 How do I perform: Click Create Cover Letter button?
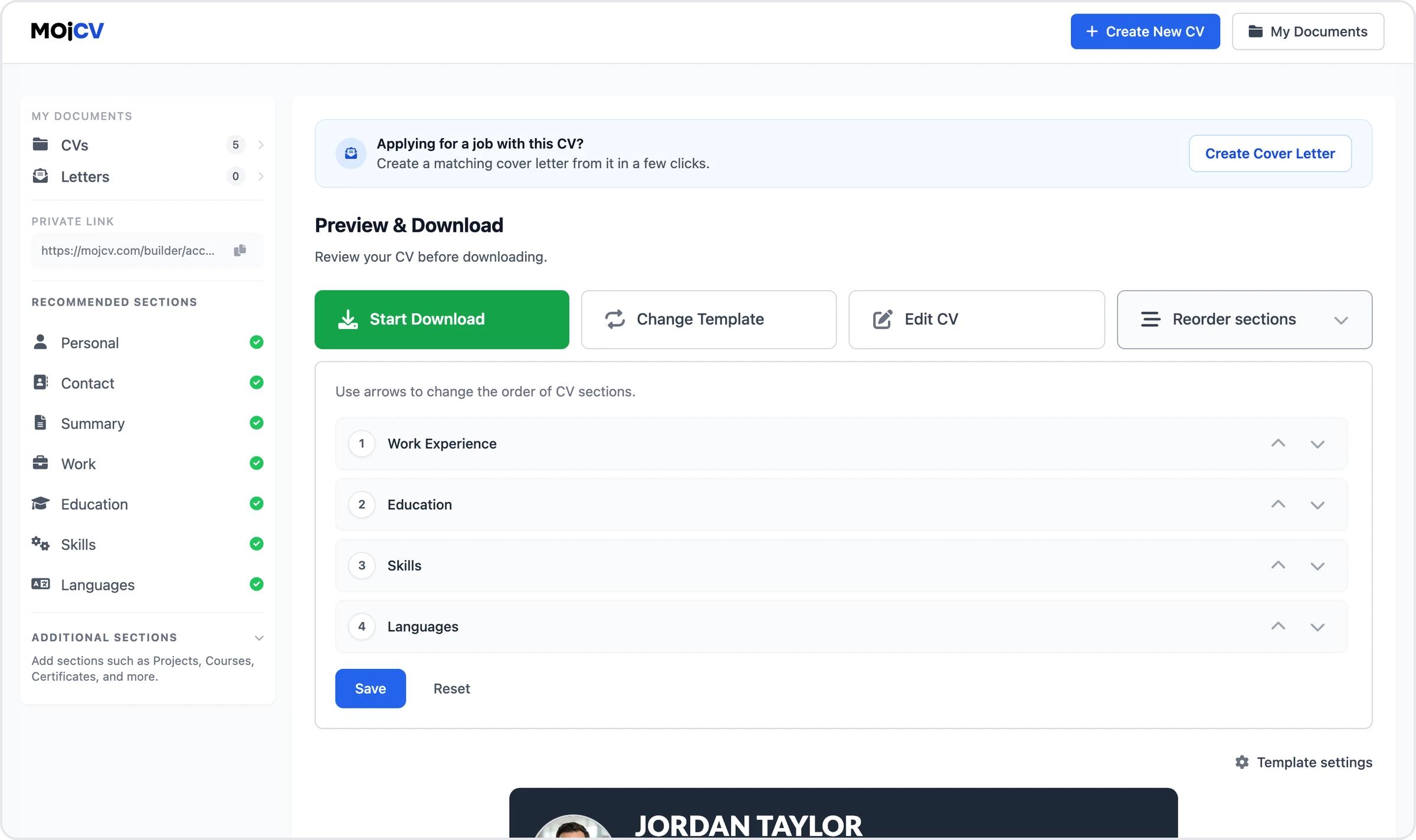pos(1270,153)
